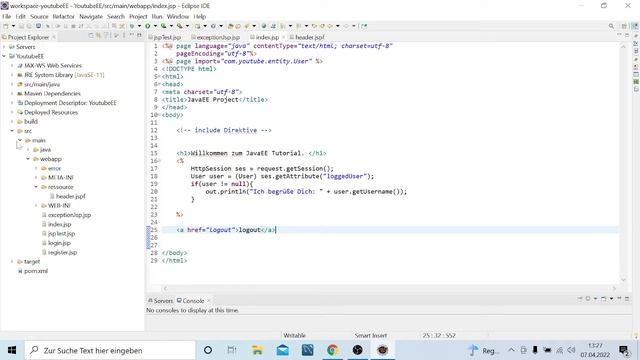Click the toolbar search magnifier icon

611,26
